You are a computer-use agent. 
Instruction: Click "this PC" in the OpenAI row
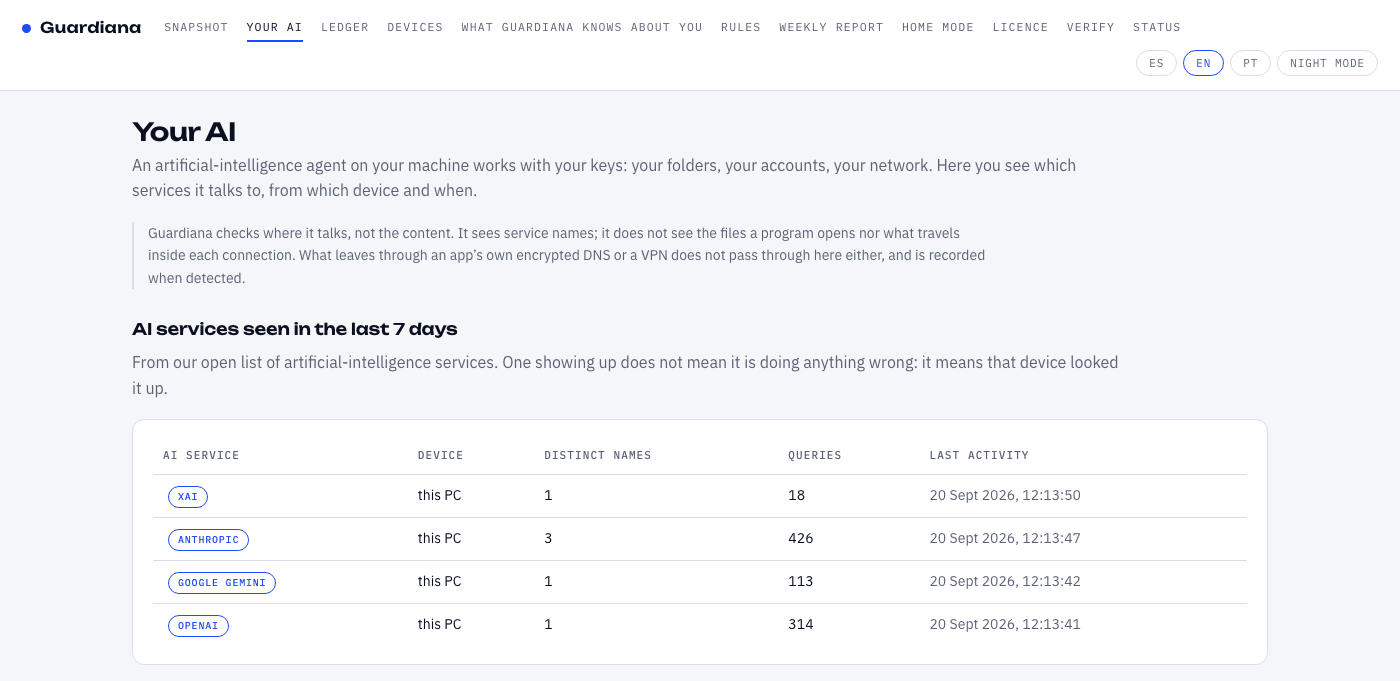440,624
